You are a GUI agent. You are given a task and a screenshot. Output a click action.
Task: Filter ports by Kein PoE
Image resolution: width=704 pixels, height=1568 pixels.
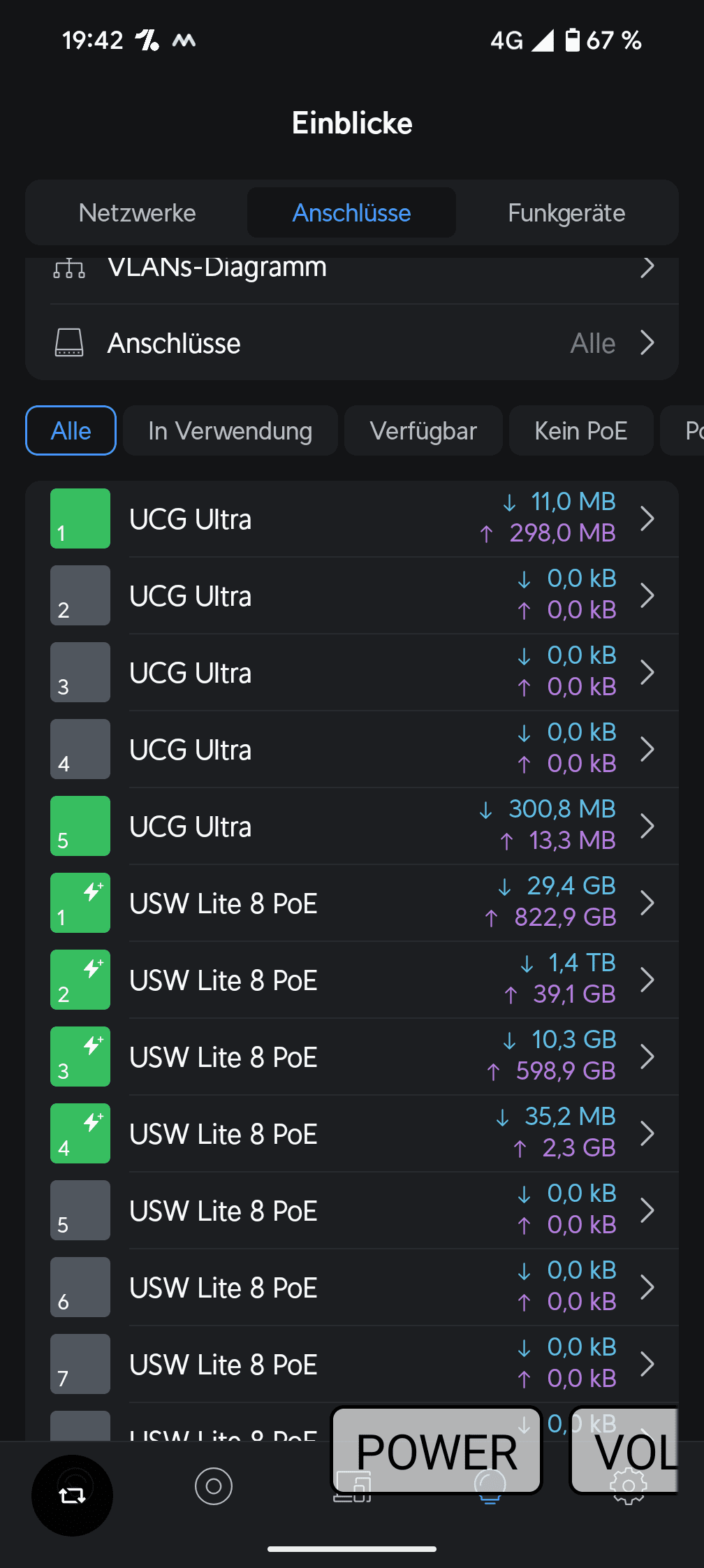tap(581, 430)
